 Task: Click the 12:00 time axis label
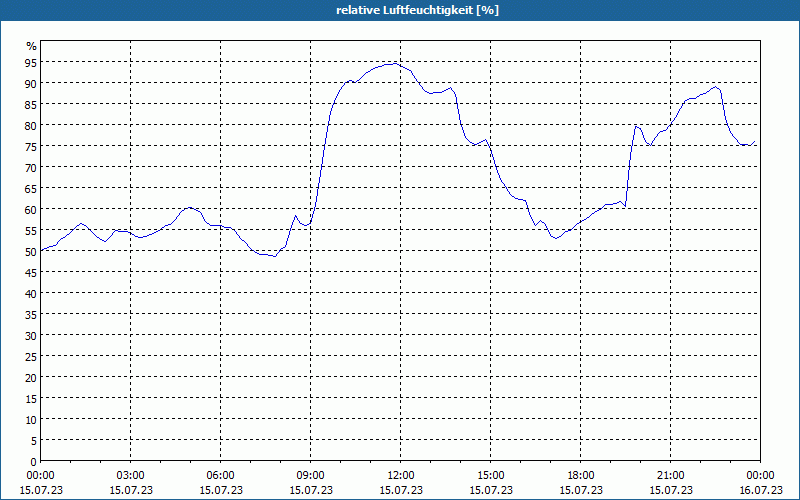click(401, 476)
